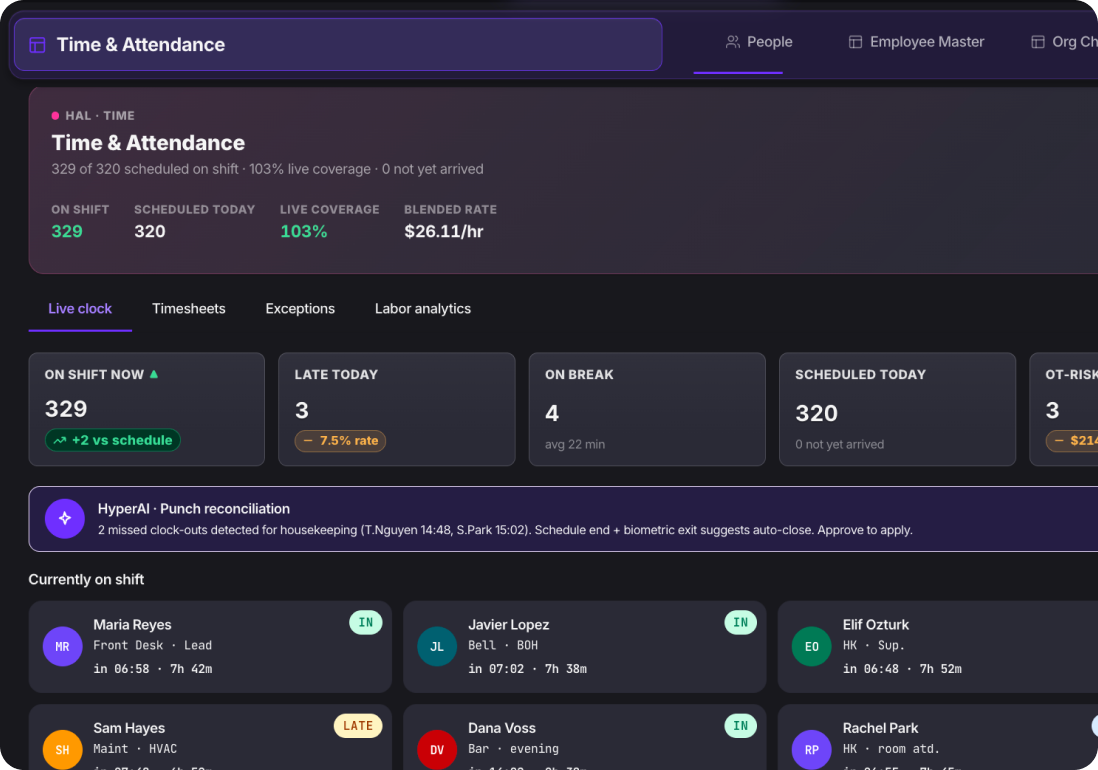Viewport: 1098px width, 770px height.
Task: Click the pink HAL · TIME status dot
Action: tap(55, 116)
